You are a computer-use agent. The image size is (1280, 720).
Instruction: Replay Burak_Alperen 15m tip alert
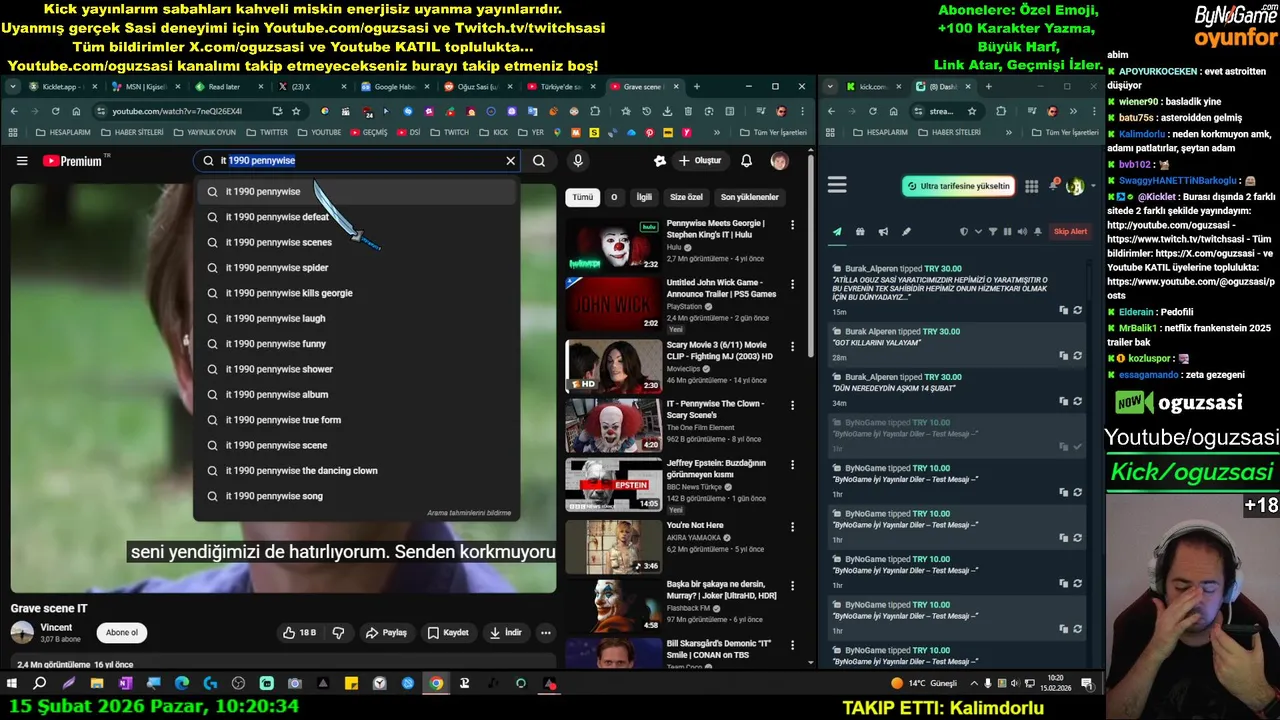click(x=1077, y=310)
